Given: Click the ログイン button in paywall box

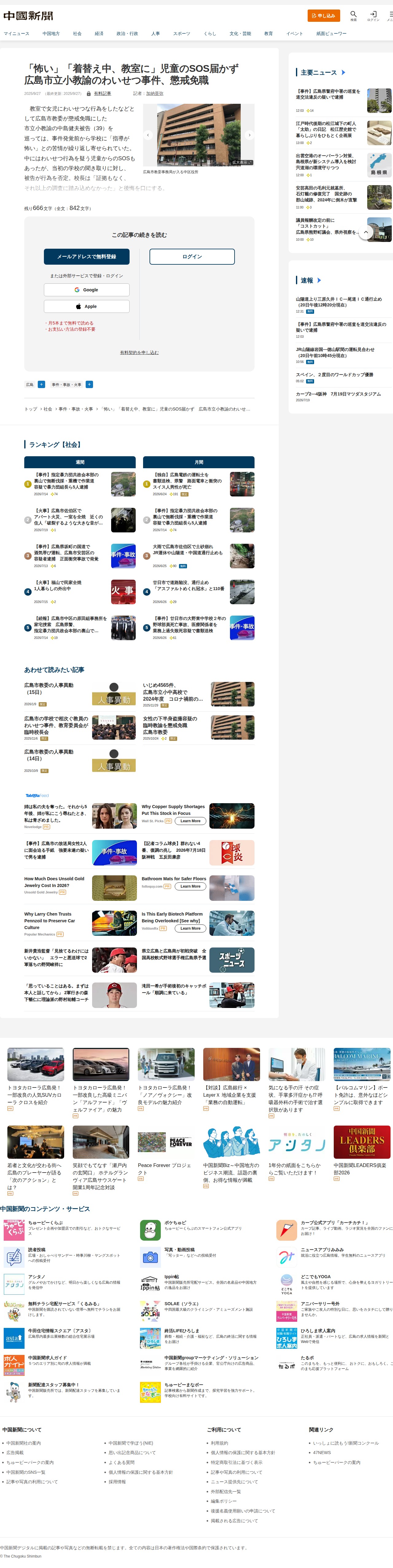Looking at the screenshot, I should 192,256.
